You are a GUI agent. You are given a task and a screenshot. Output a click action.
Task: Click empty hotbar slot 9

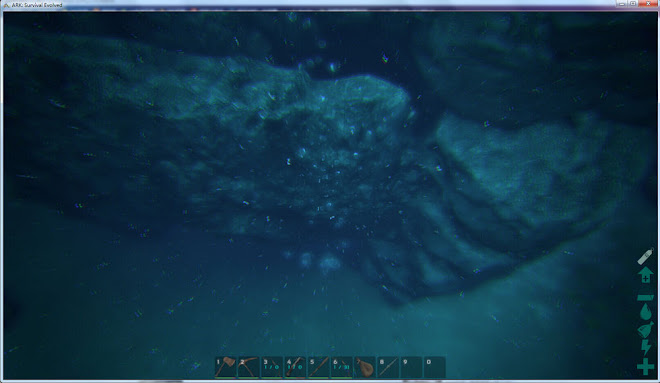click(x=411, y=367)
